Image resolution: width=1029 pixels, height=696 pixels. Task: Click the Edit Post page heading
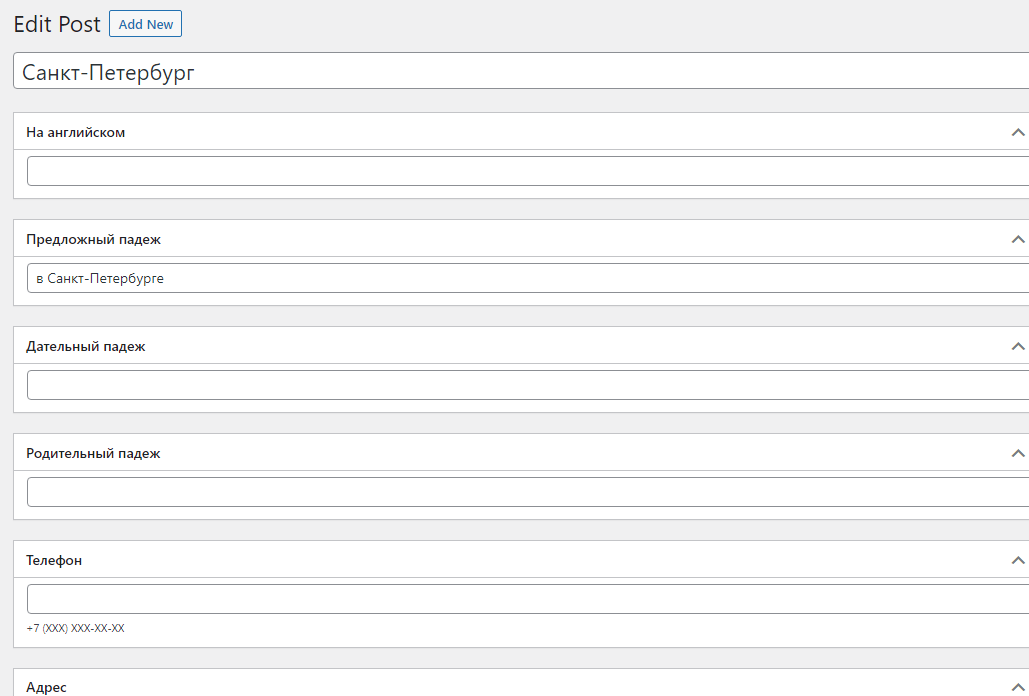[x=57, y=24]
